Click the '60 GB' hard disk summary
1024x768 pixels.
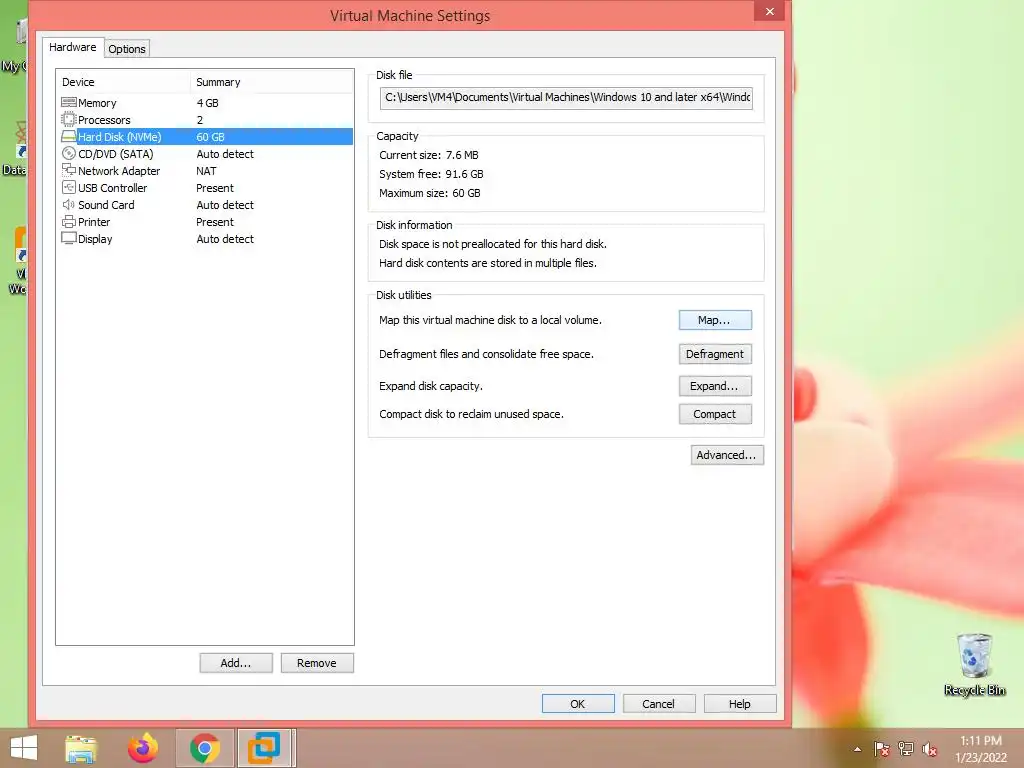[210, 137]
